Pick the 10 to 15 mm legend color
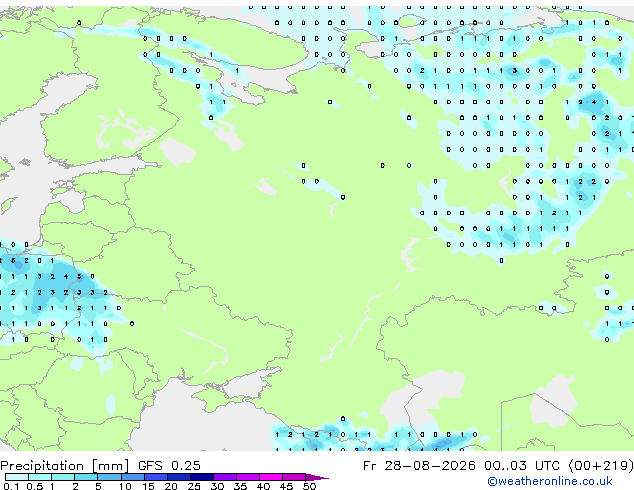Screen dimensions: 634x490 [x=132, y=477]
